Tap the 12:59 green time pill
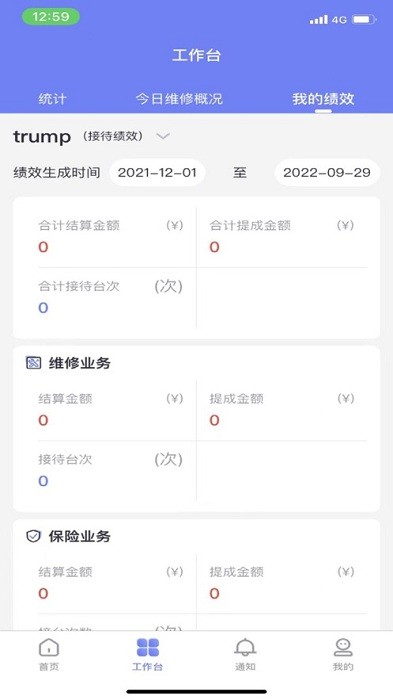 click(x=50, y=17)
